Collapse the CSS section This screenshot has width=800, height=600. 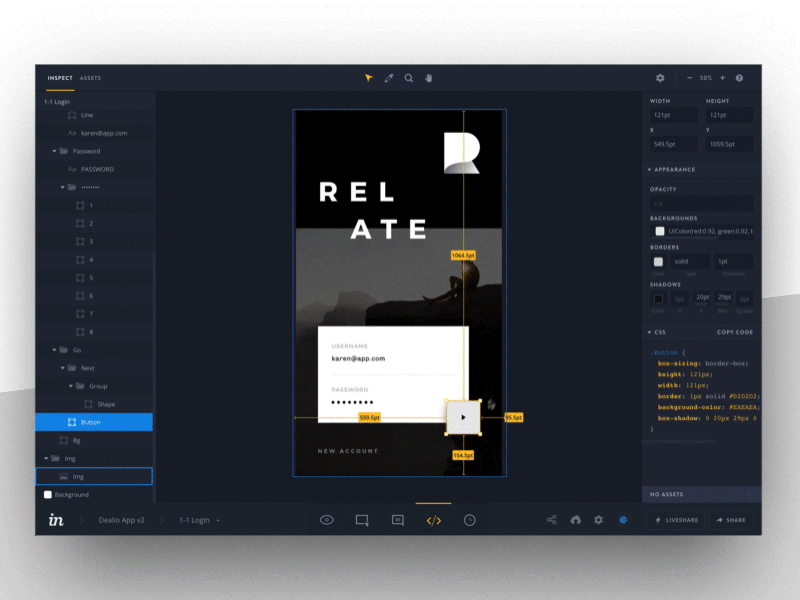pyautogui.click(x=649, y=332)
